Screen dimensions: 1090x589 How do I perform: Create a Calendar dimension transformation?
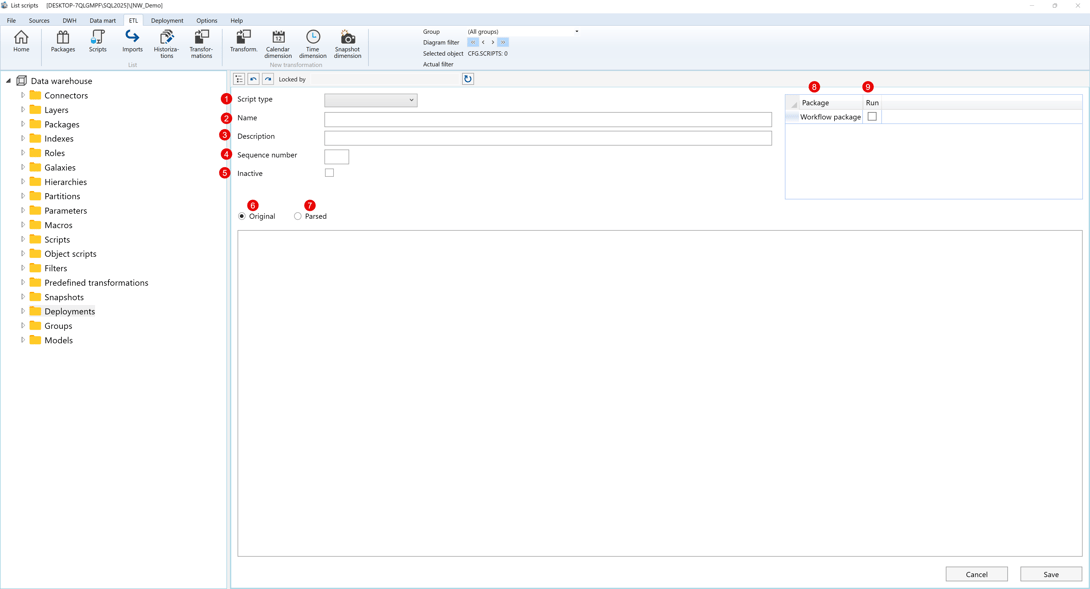tap(278, 44)
